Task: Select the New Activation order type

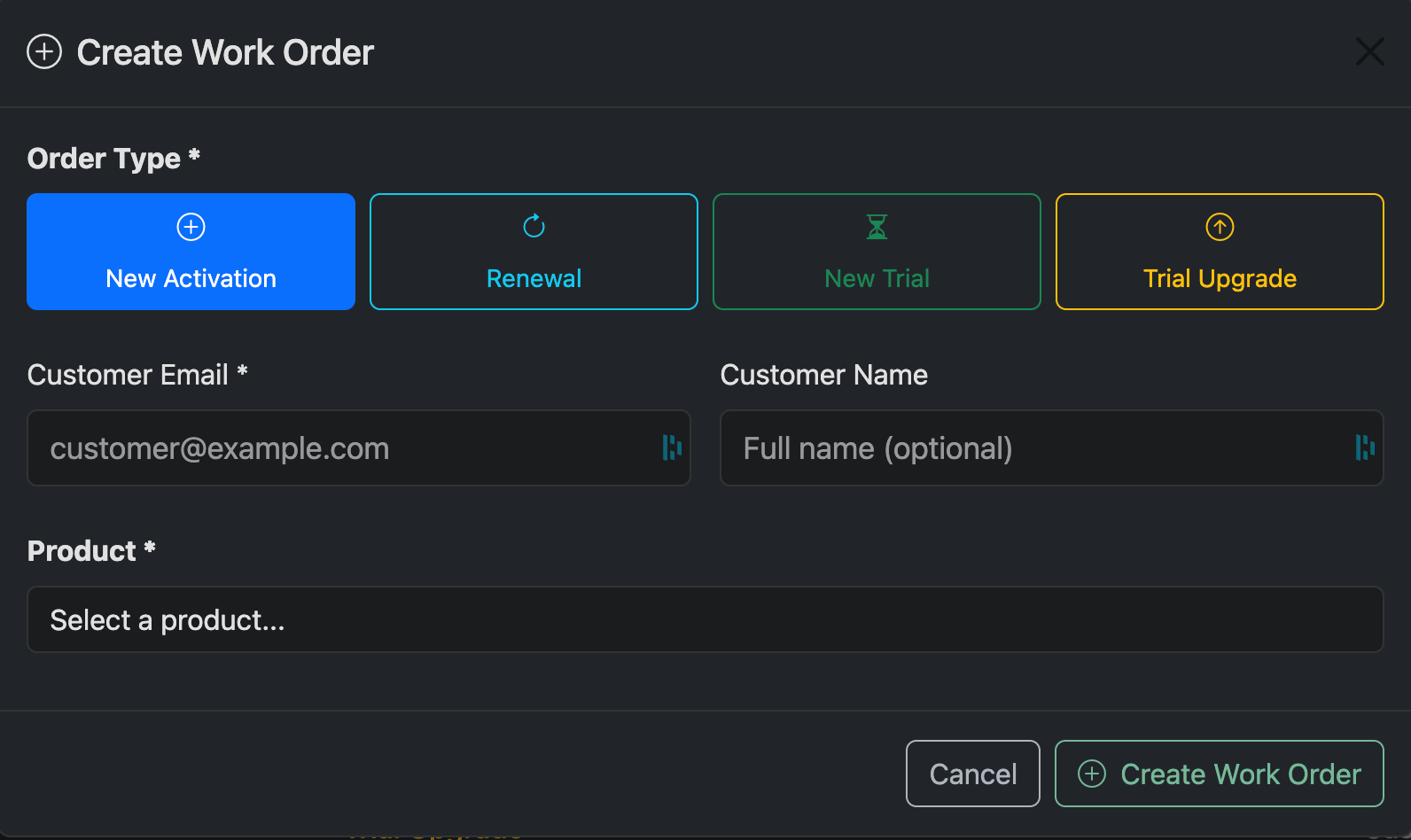Action: pyautogui.click(x=191, y=252)
